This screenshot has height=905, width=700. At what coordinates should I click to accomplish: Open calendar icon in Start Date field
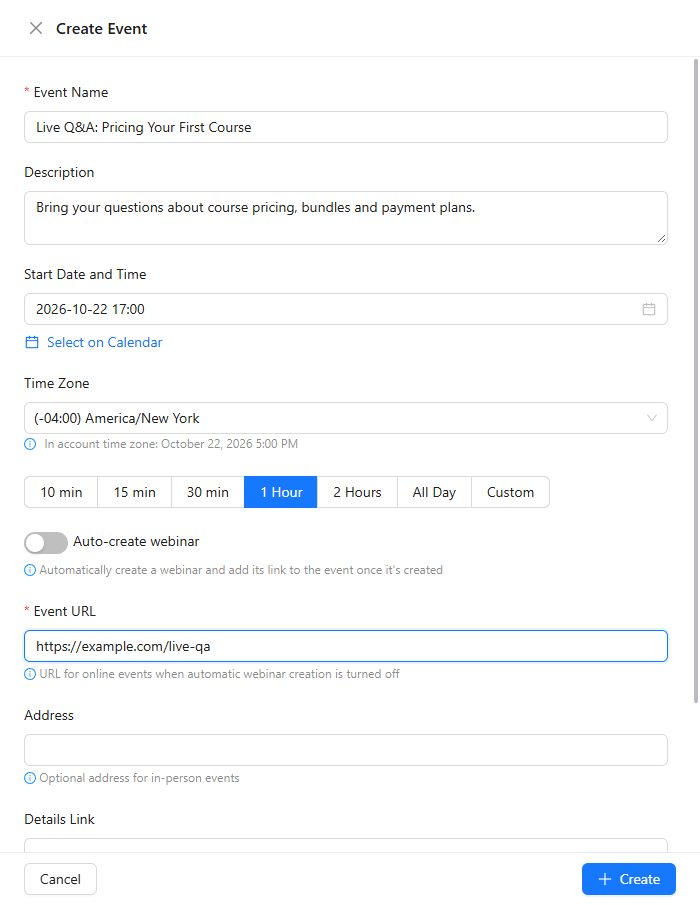tap(649, 309)
